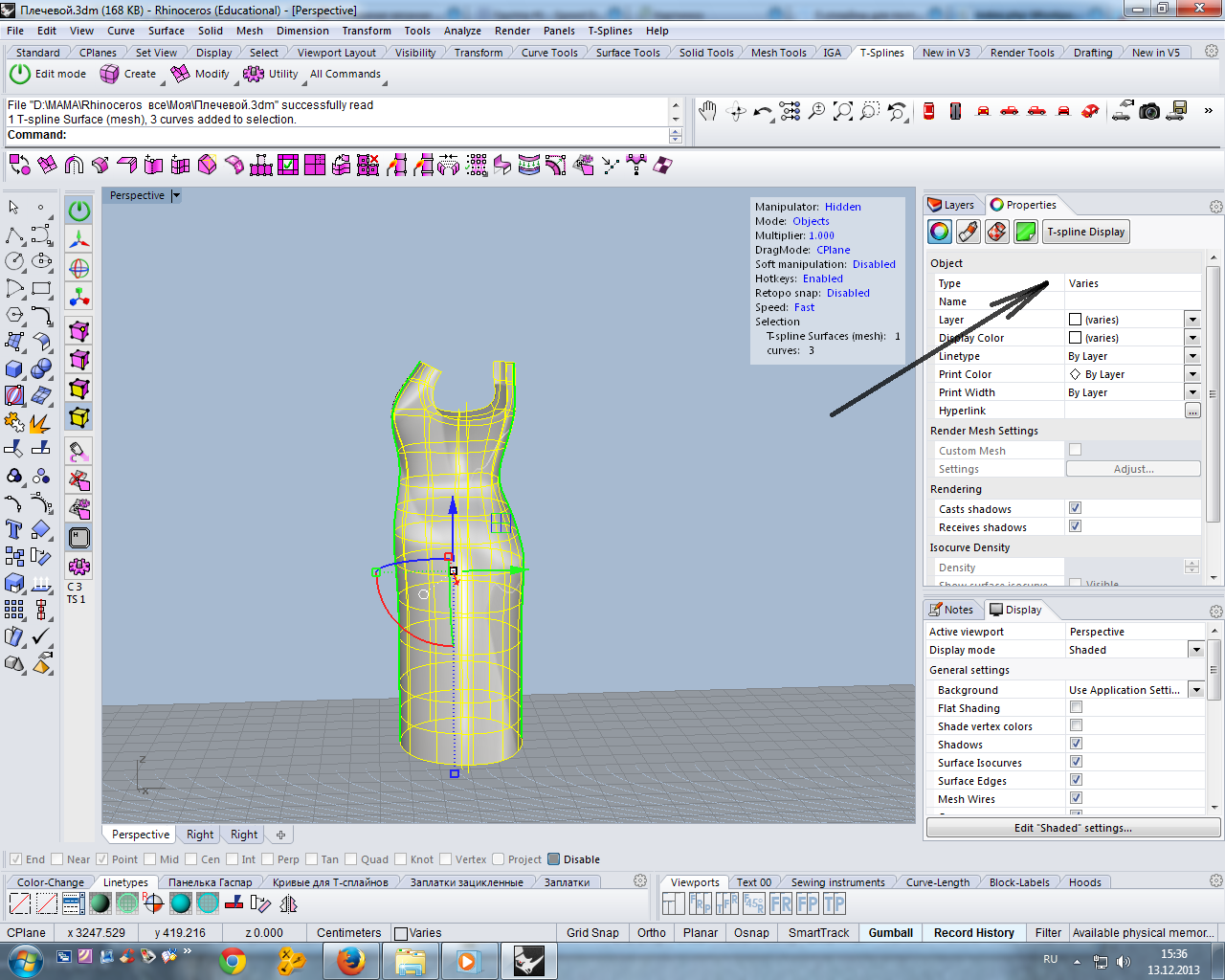The image size is (1225, 980).
Task: Click the T-Splines Create box icon
Action: 110,74
